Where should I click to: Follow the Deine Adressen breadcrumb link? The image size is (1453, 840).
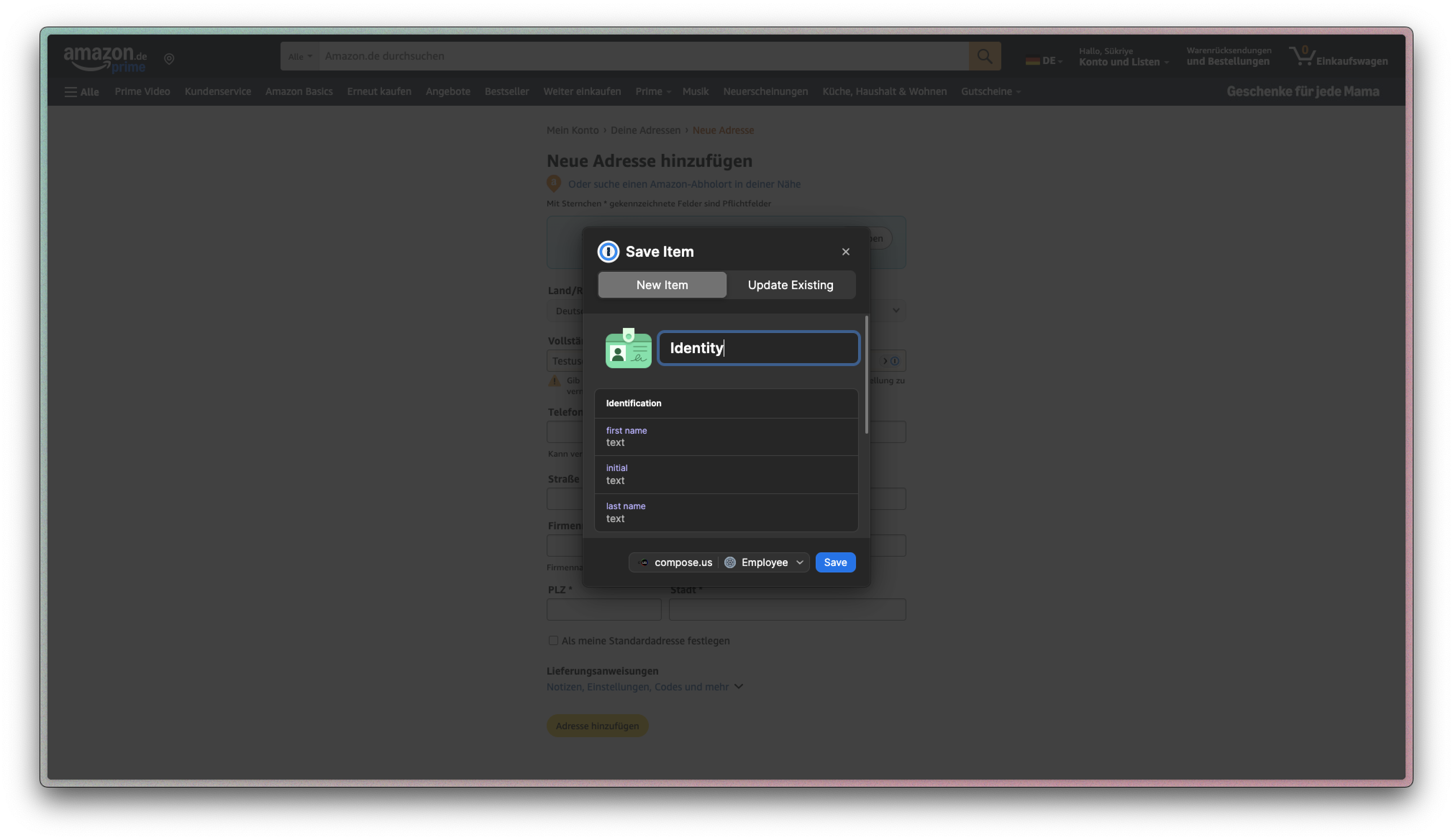(645, 130)
